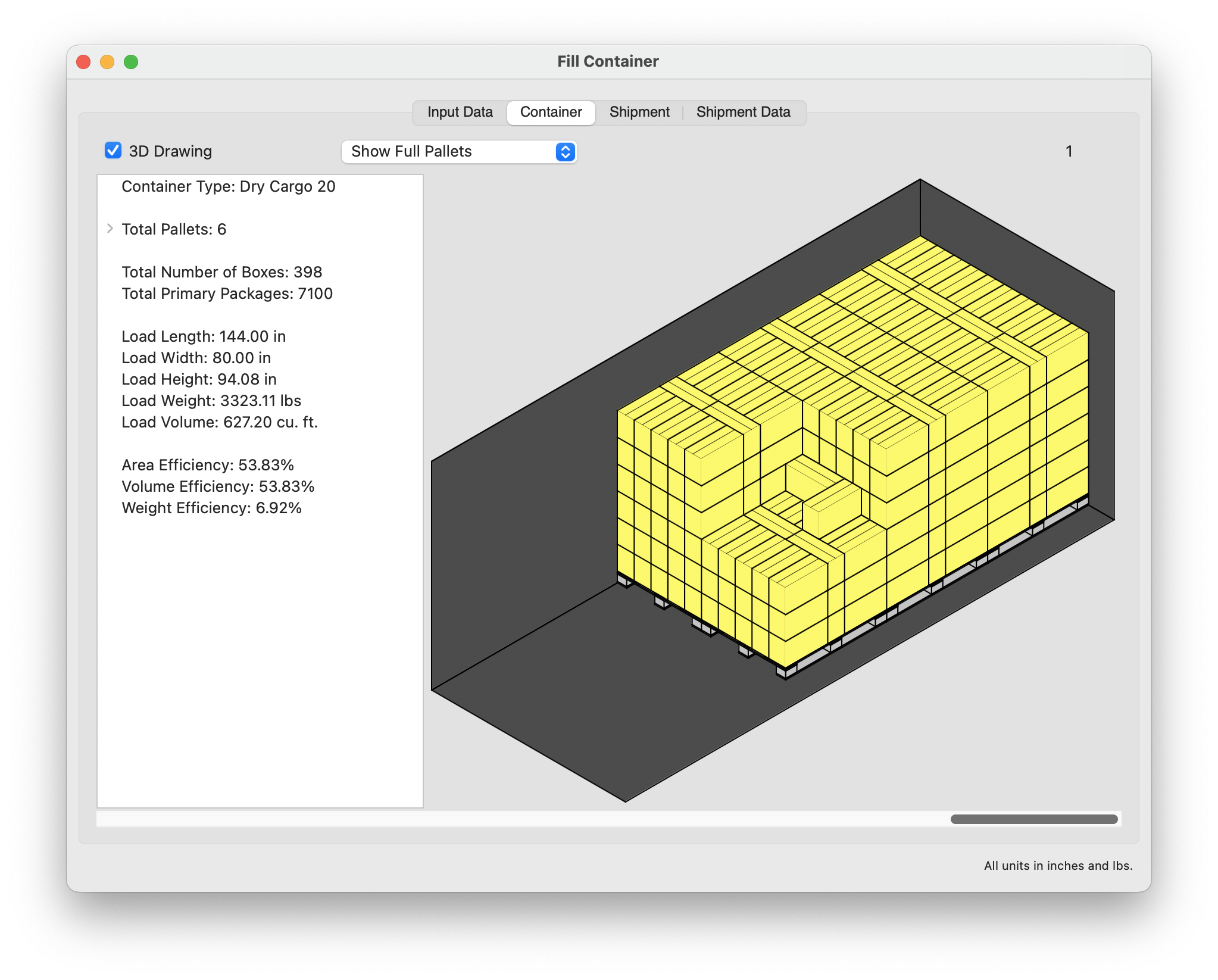Viewport: 1218px width, 980px height.
Task: Minimize the Fill Container window
Action: [107, 62]
